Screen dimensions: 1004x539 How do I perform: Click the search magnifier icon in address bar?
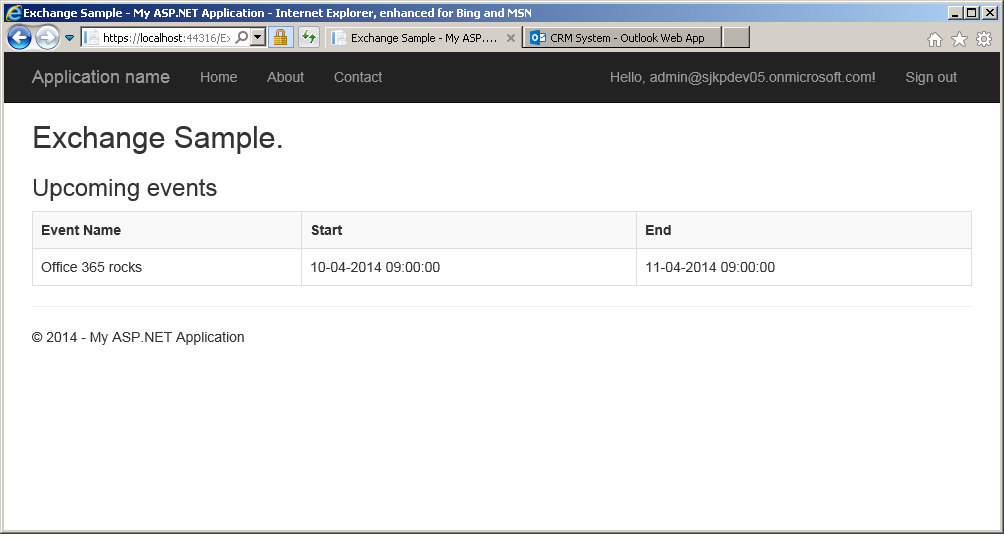tap(241, 38)
